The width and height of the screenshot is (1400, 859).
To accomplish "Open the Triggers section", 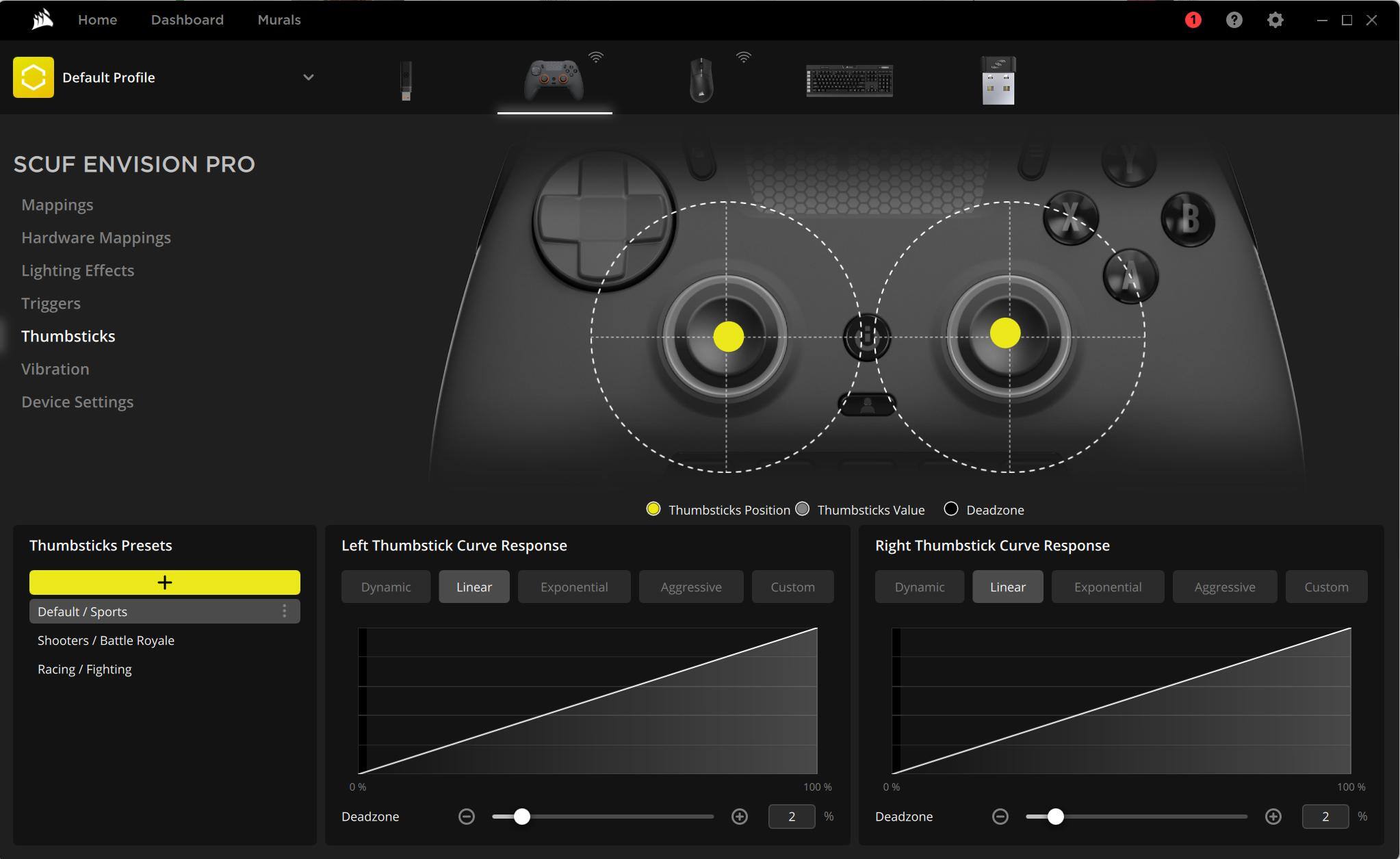I will click(x=51, y=303).
